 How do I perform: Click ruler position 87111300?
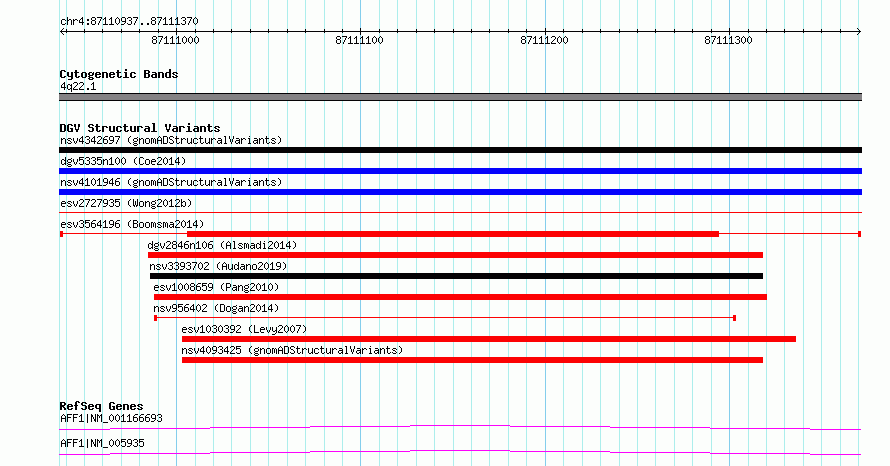point(728,40)
